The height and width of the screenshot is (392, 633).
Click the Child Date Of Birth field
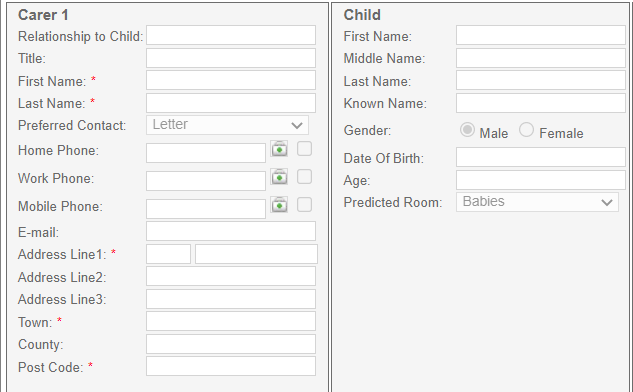(x=541, y=157)
